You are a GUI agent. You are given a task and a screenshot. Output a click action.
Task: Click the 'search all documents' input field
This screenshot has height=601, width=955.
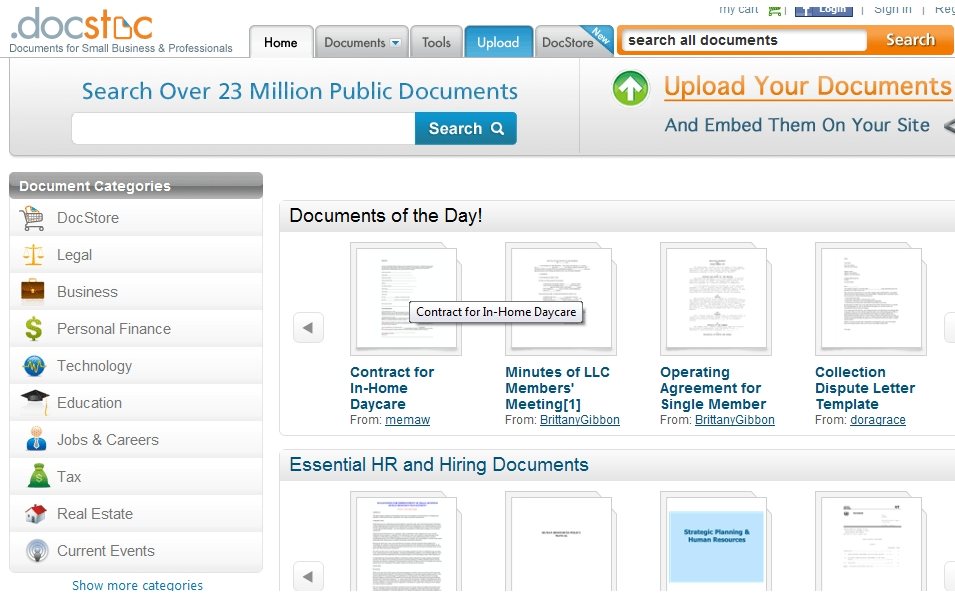[x=744, y=40]
